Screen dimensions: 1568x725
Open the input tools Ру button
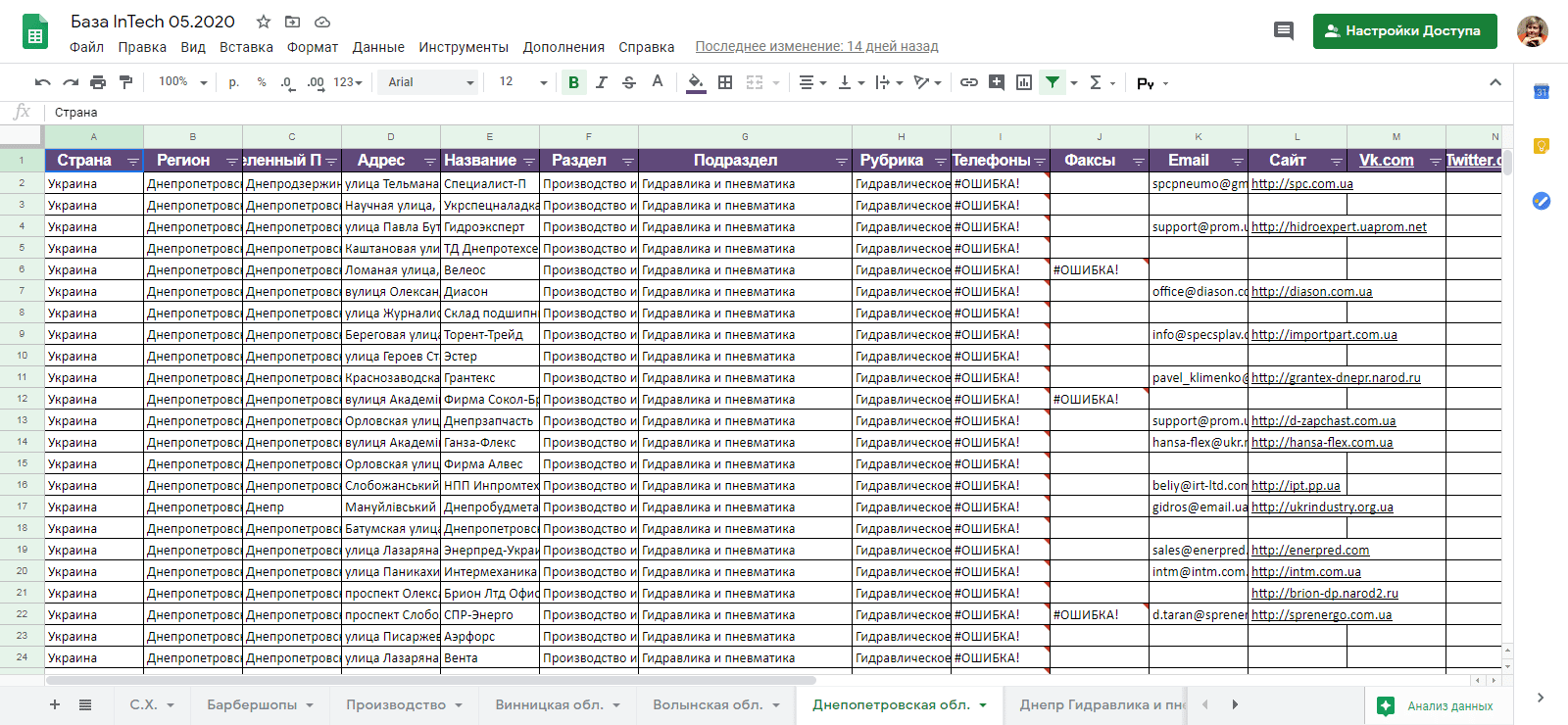point(1152,83)
